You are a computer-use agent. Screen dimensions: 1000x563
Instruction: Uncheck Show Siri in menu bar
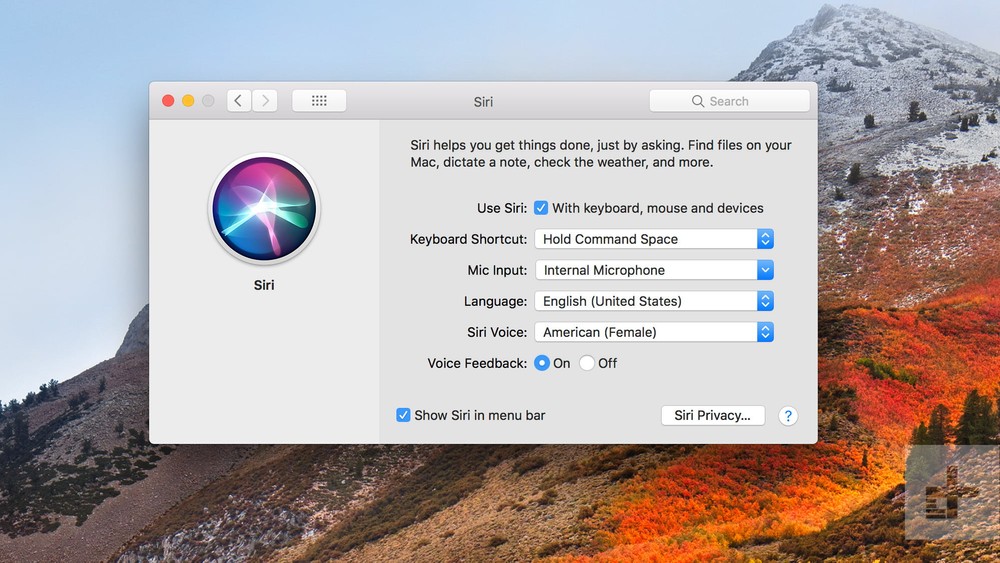pos(403,415)
